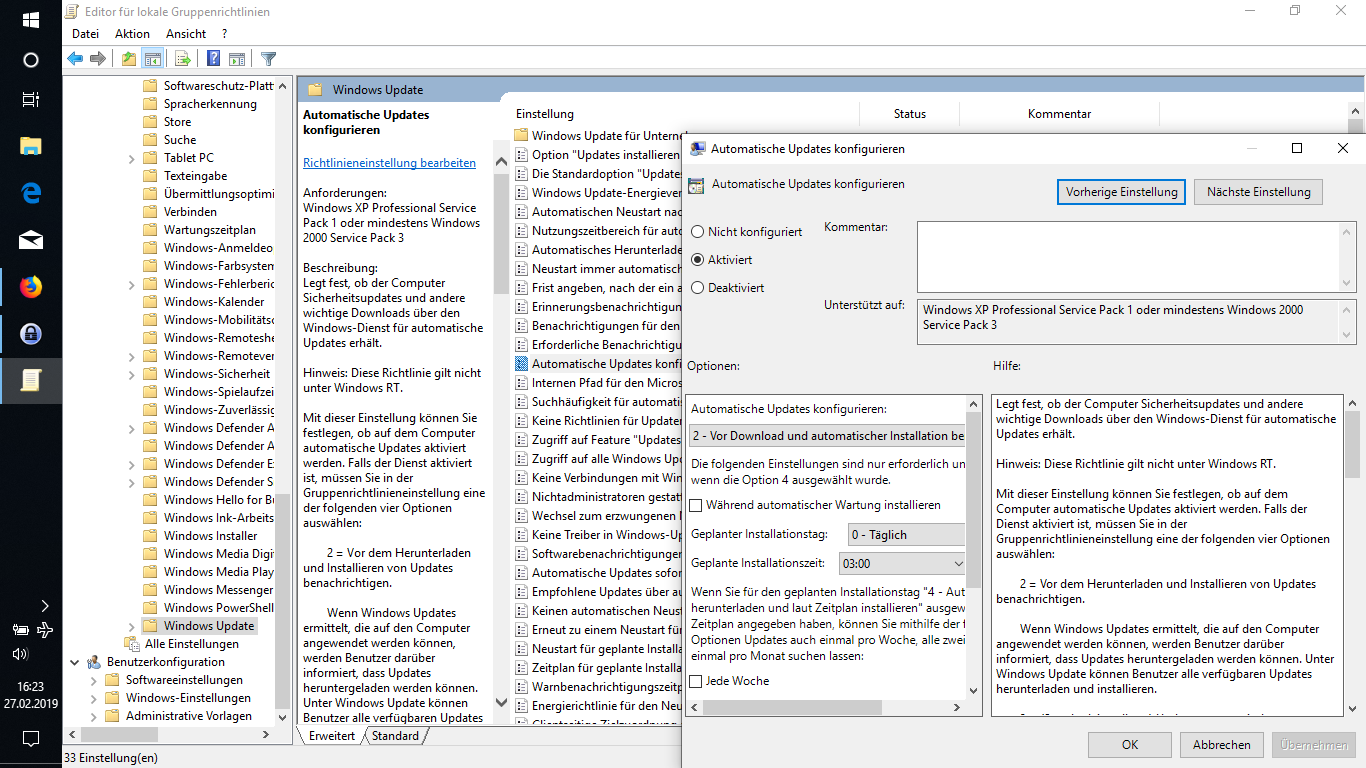Show hidden tray icons chevron
1366x768 pixels.
(44, 606)
